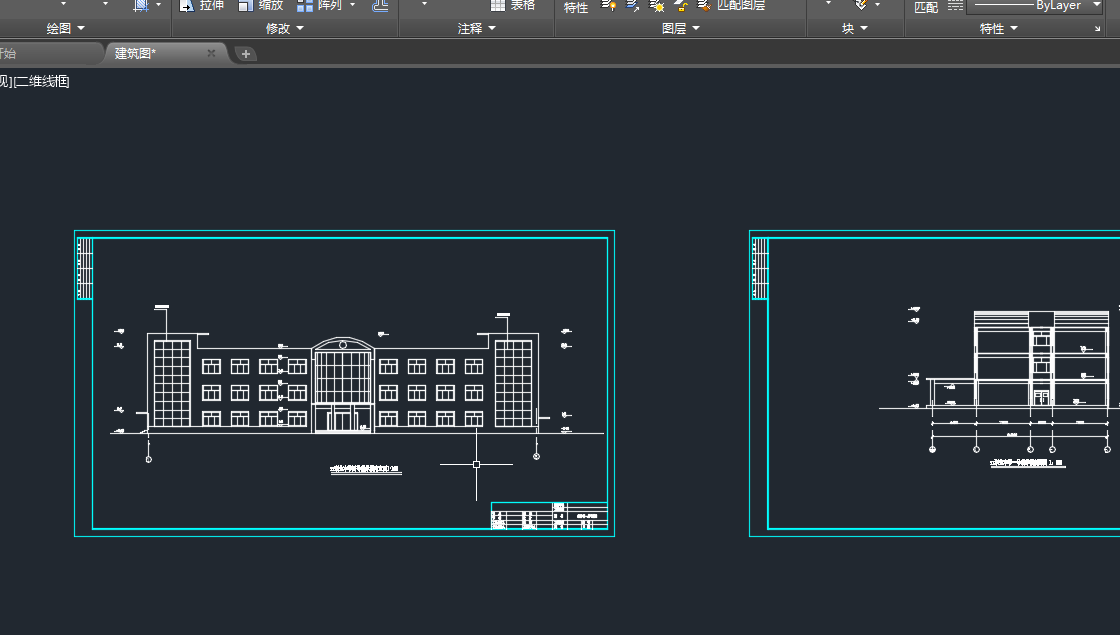Expand the 图层 (Layers) panel
This screenshot has width=1120, height=635.
pyautogui.click(x=681, y=29)
